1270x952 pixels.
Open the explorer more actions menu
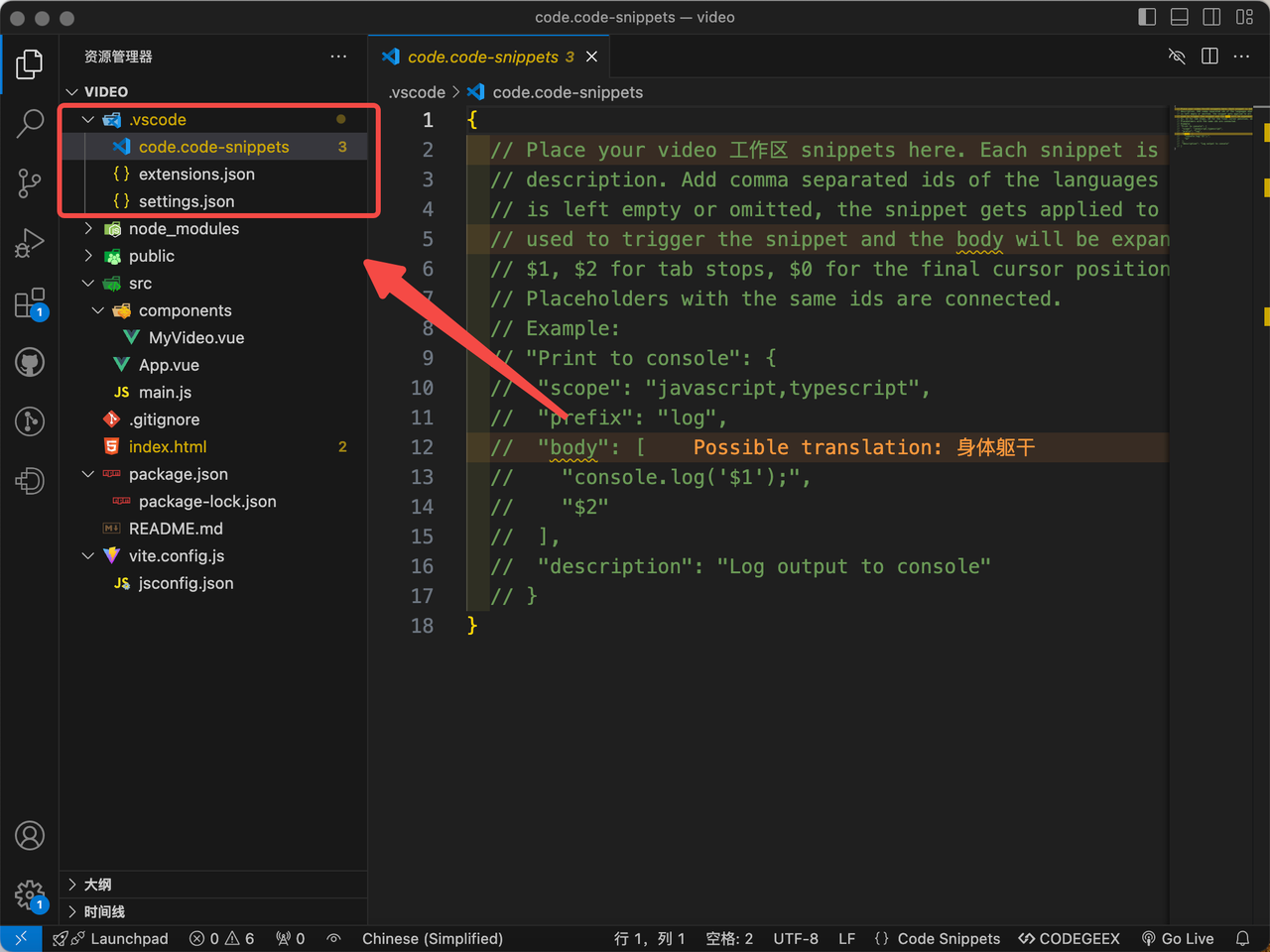point(338,57)
